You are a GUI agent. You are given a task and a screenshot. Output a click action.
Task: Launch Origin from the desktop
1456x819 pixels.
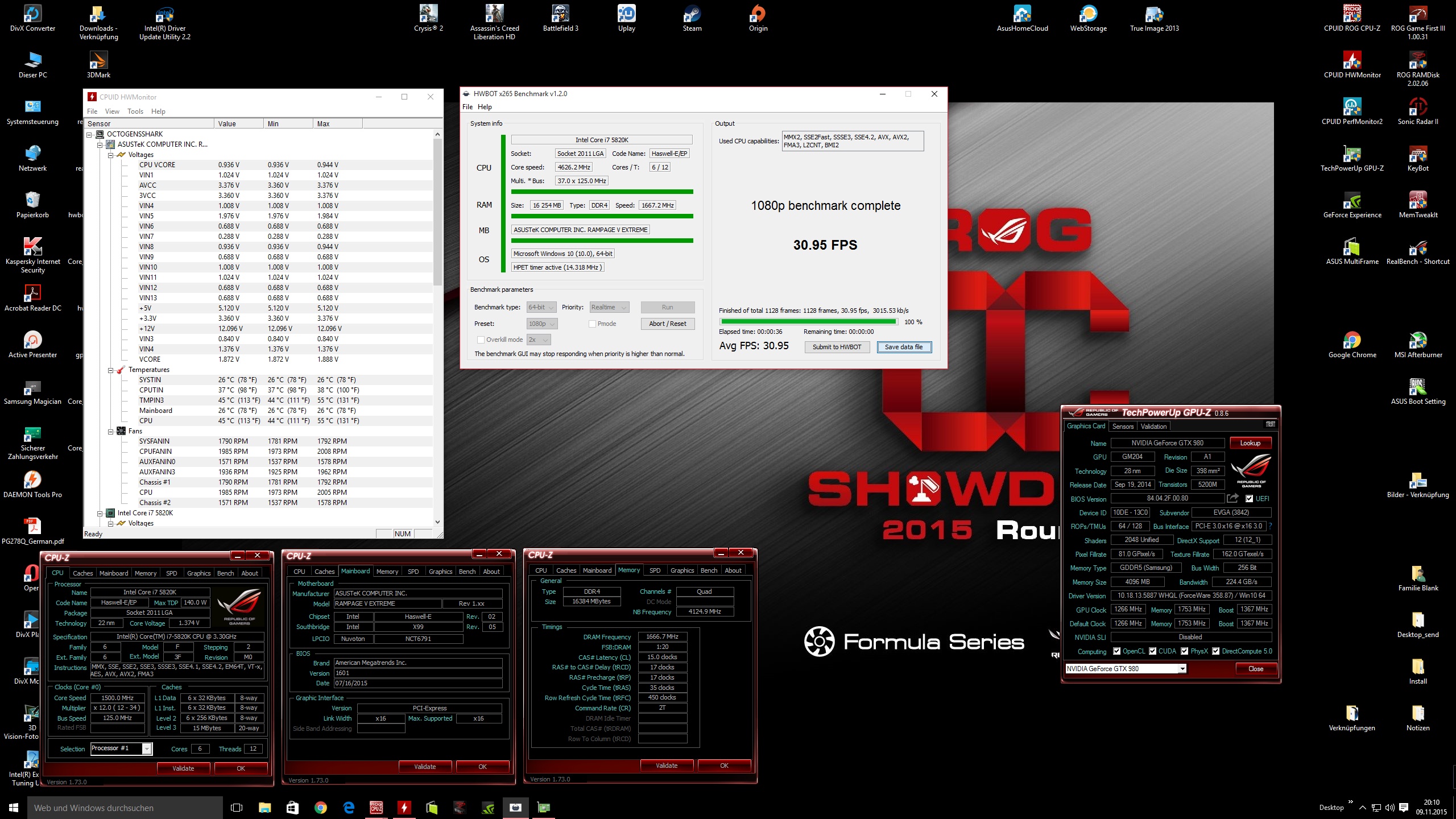[758, 18]
